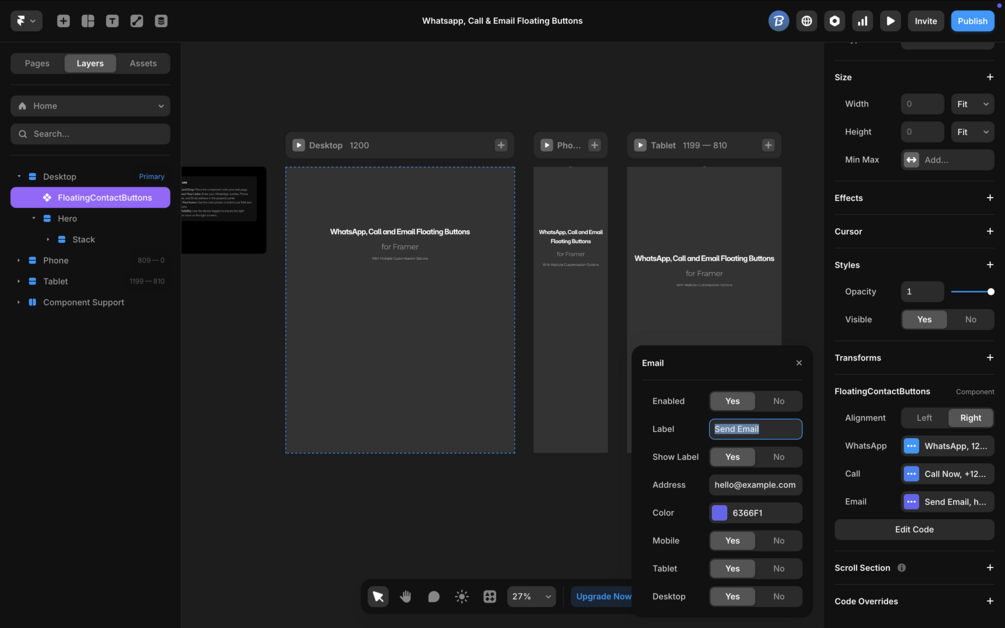The width and height of the screenshot is (1005, 628).
Task: Toggle the sun light mode icon
Action: click(461, 597)
